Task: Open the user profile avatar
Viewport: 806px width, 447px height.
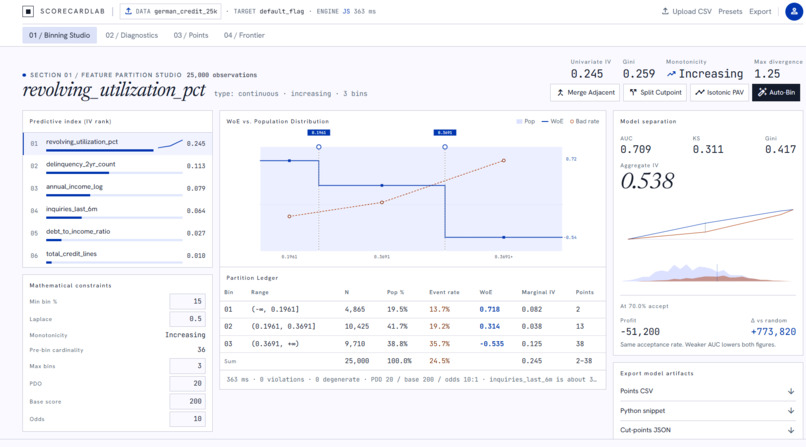Action: 794,11
